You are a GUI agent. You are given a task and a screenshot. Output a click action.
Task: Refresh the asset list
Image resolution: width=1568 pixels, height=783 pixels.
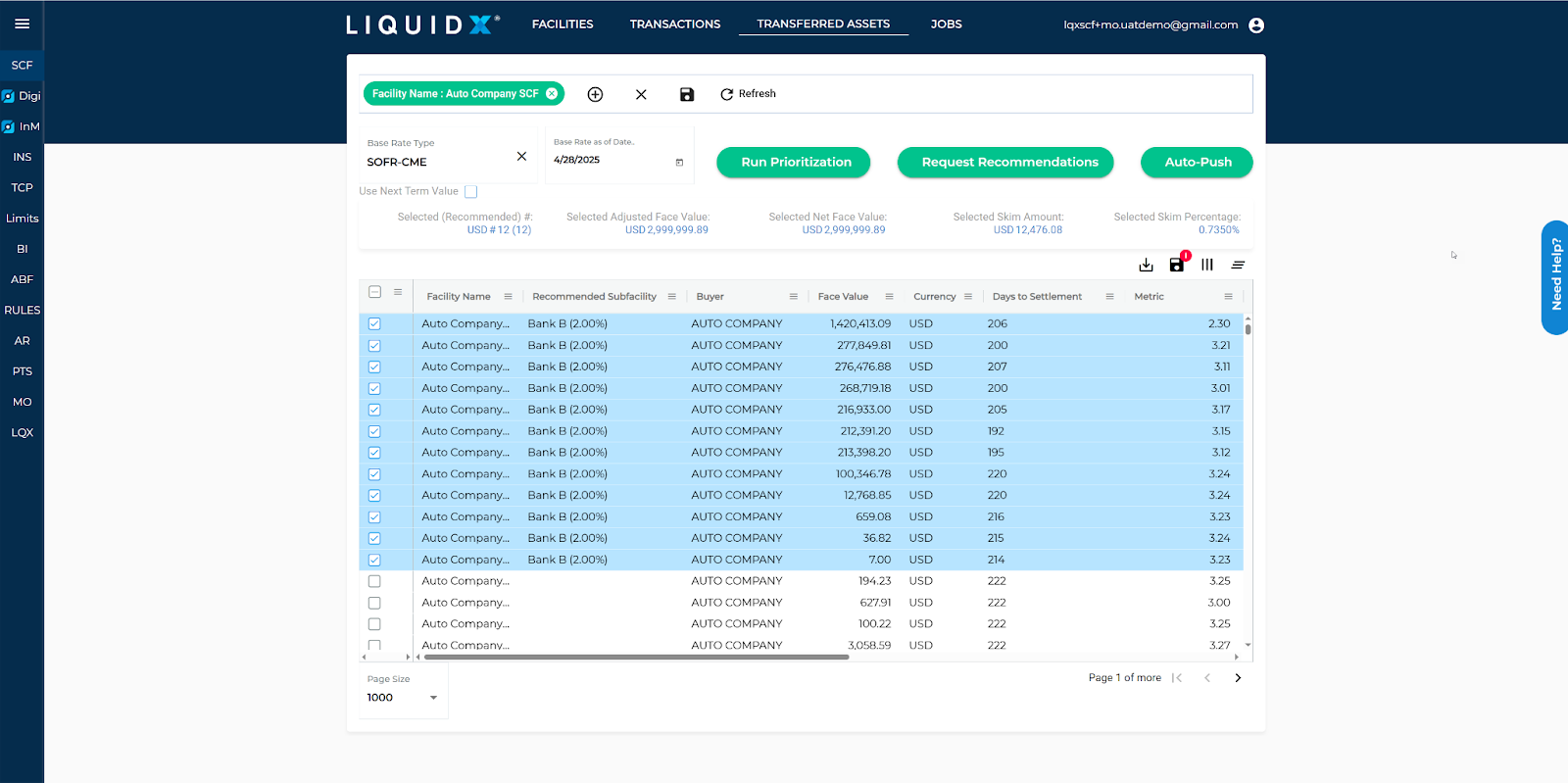[748, 94]
